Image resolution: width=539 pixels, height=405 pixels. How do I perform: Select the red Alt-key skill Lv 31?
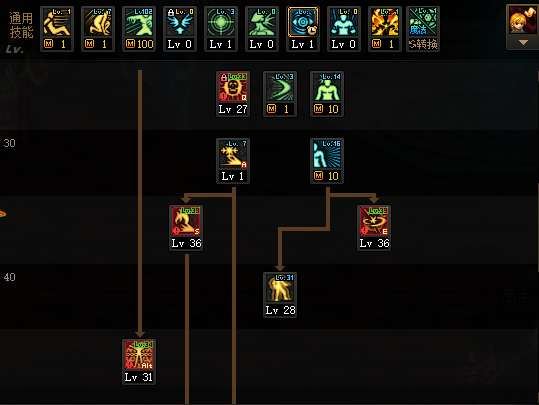139,355
